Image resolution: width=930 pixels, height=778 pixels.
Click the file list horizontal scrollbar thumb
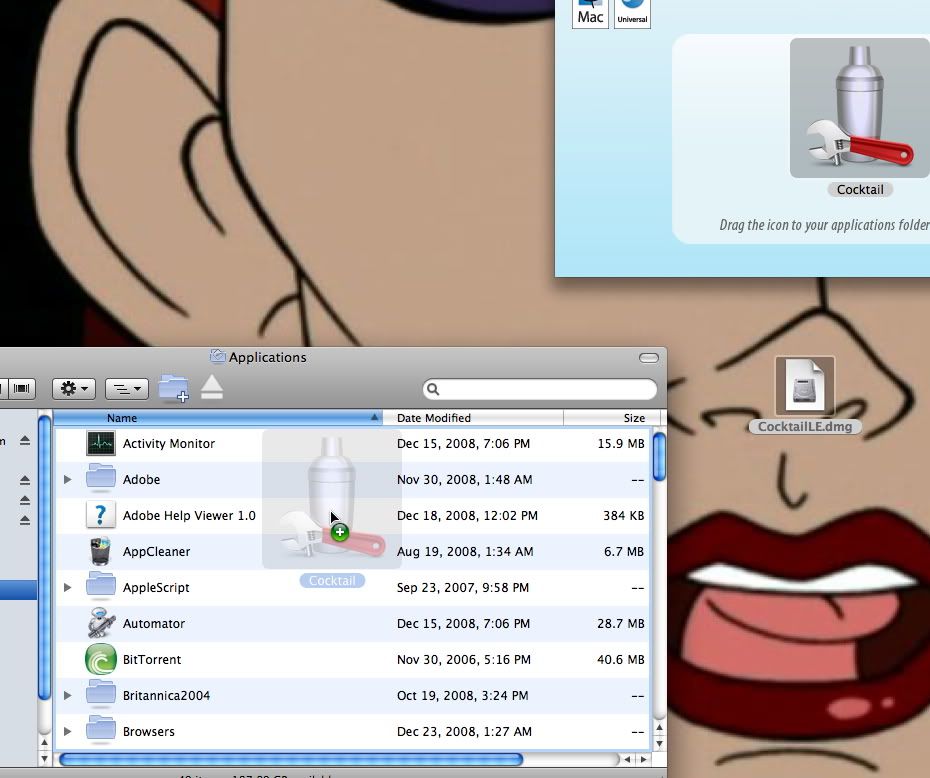[291, 759]
